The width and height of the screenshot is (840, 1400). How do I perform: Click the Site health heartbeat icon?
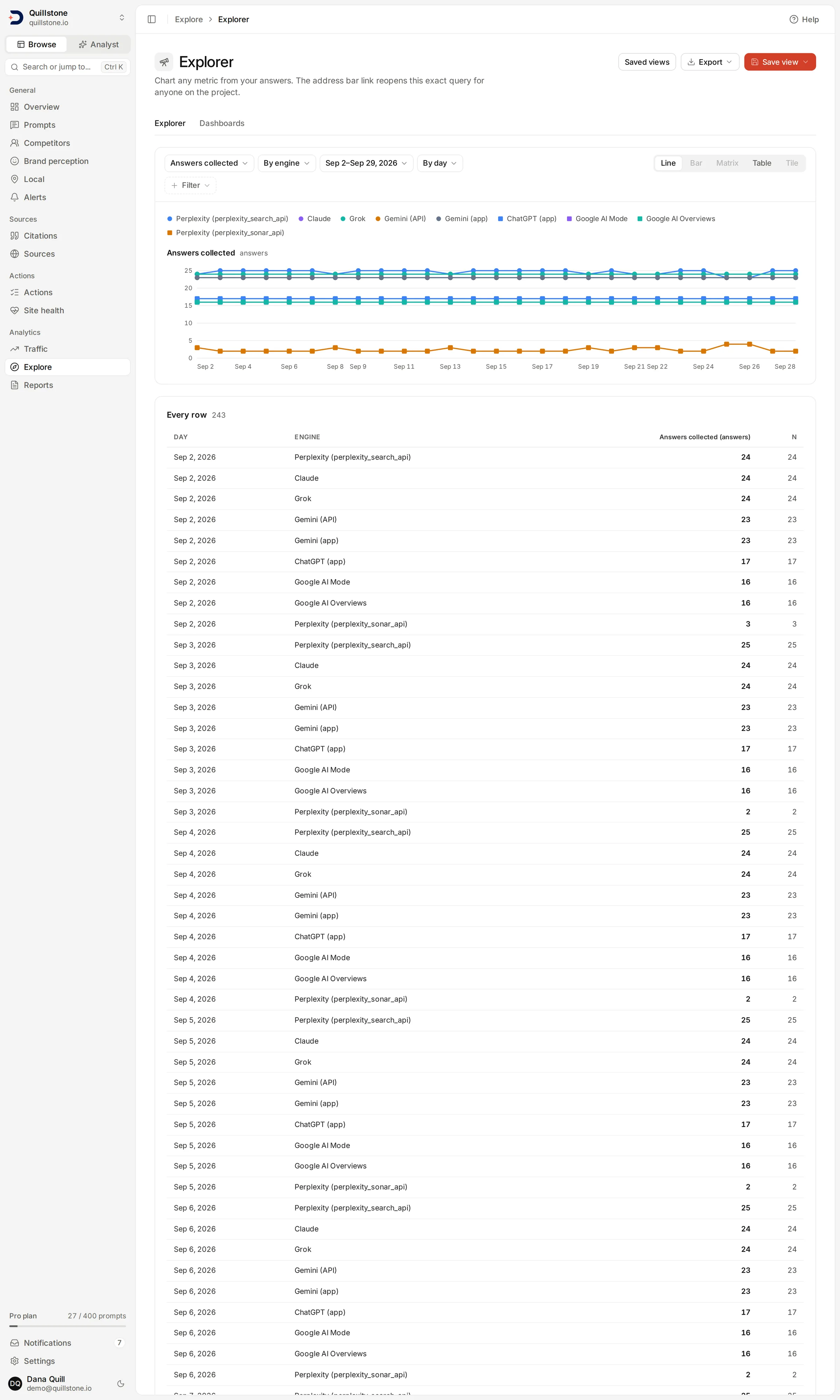coord(15,311)
